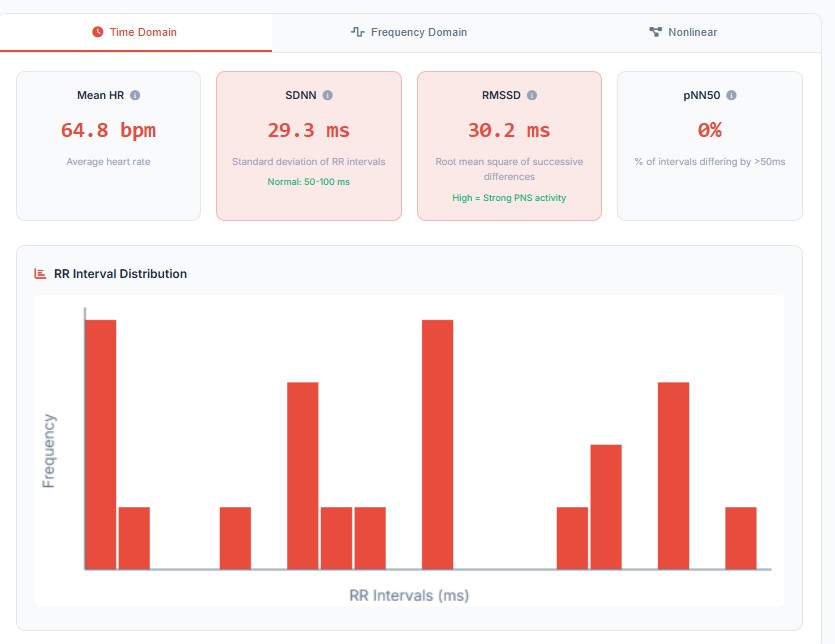
Task: Click the "RR Intervals (ms)" axis label
Action: pos(409,595)
